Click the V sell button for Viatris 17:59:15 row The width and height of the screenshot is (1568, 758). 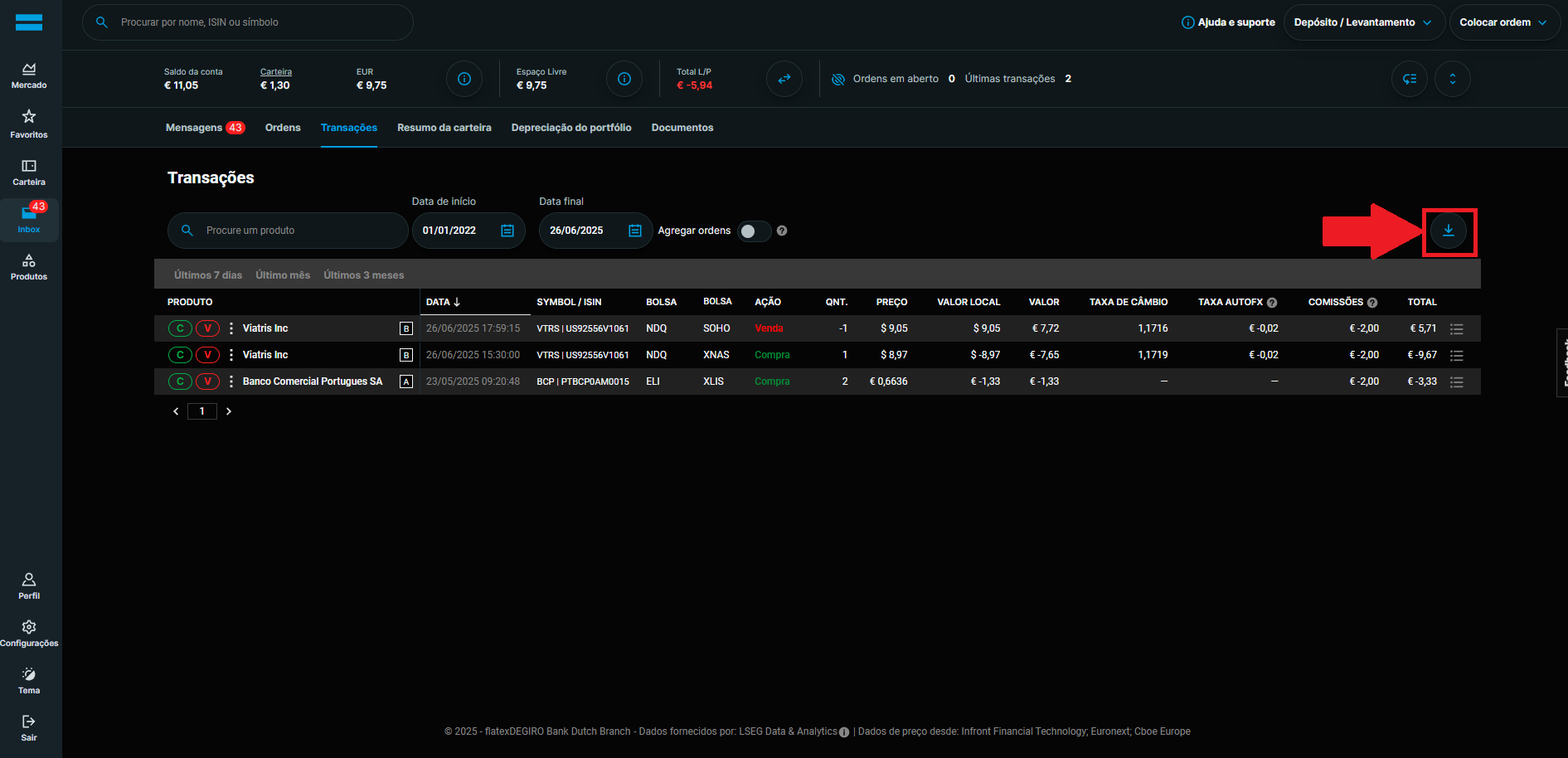pos(207,328)
